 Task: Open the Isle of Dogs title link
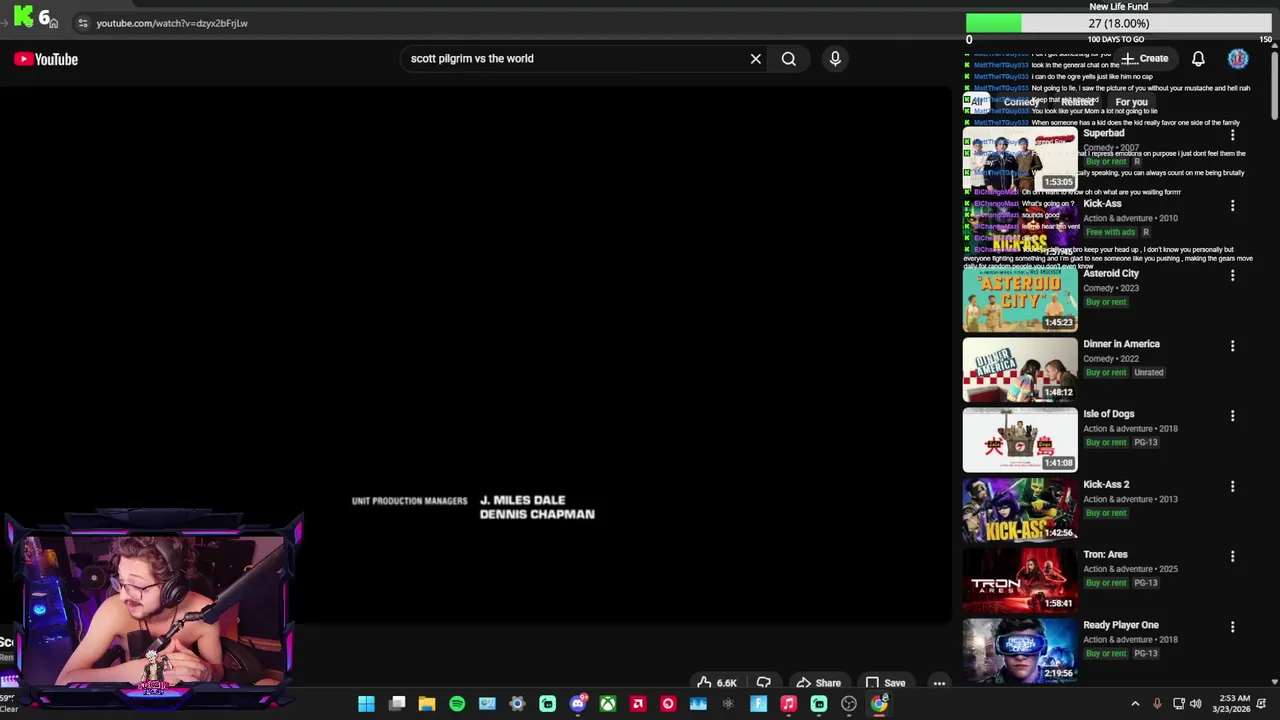[x=1109, y=414]
